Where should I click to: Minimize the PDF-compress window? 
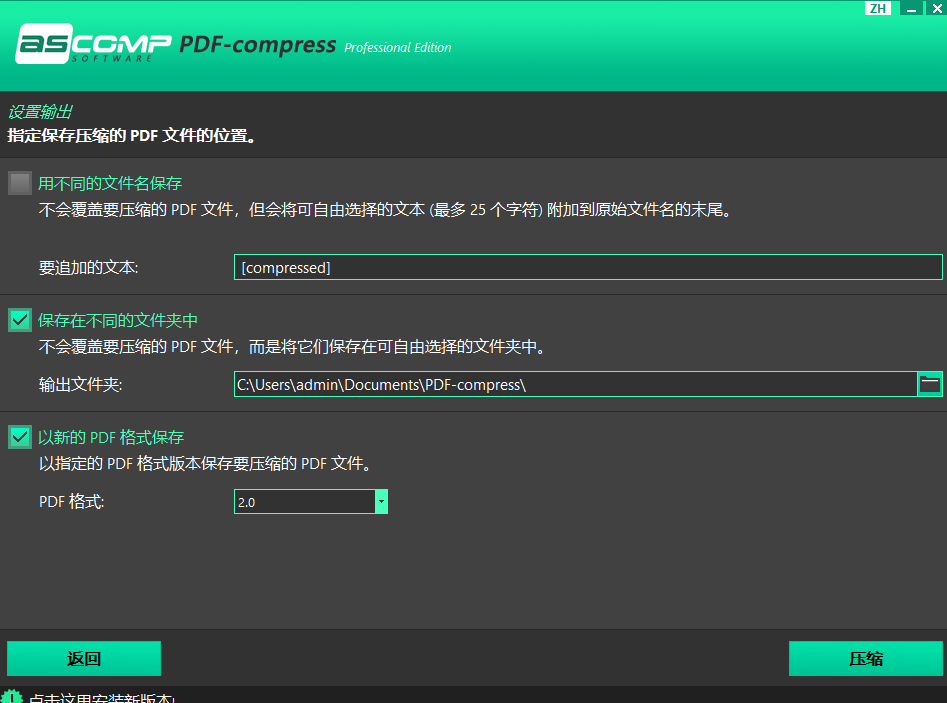(x=910, y=8)
